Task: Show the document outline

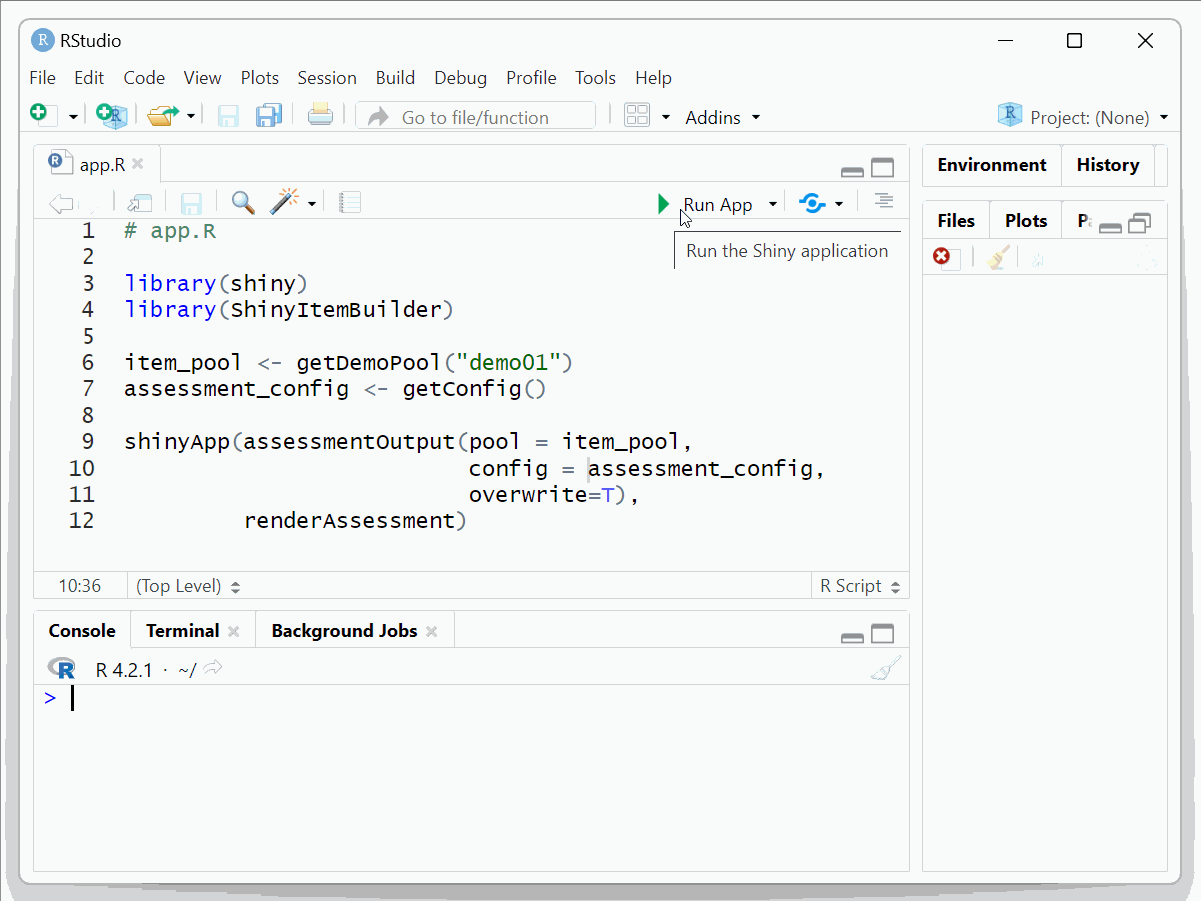Action: click(883, 202)
